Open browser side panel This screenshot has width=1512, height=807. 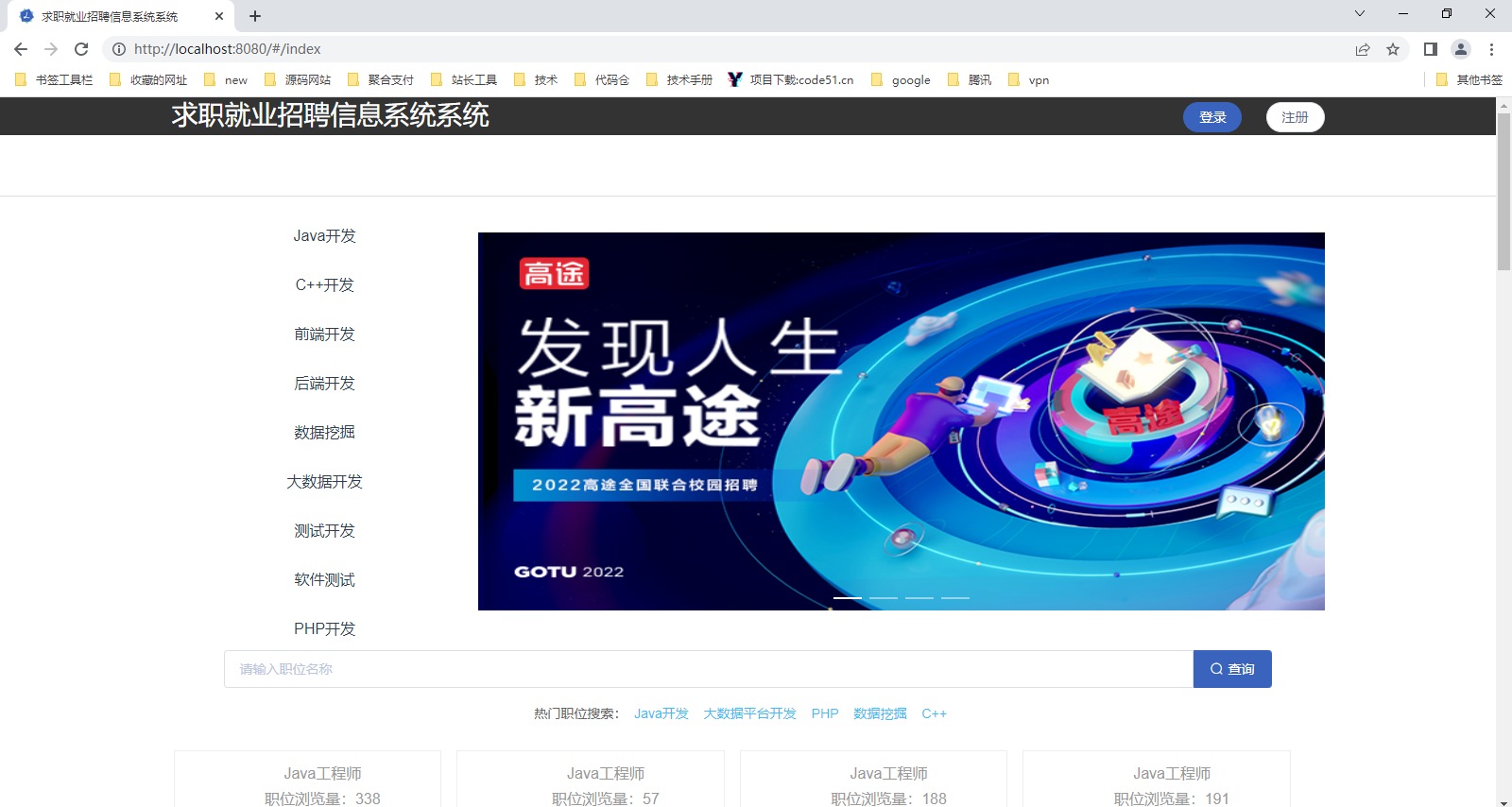click(x=1431, y=49)
